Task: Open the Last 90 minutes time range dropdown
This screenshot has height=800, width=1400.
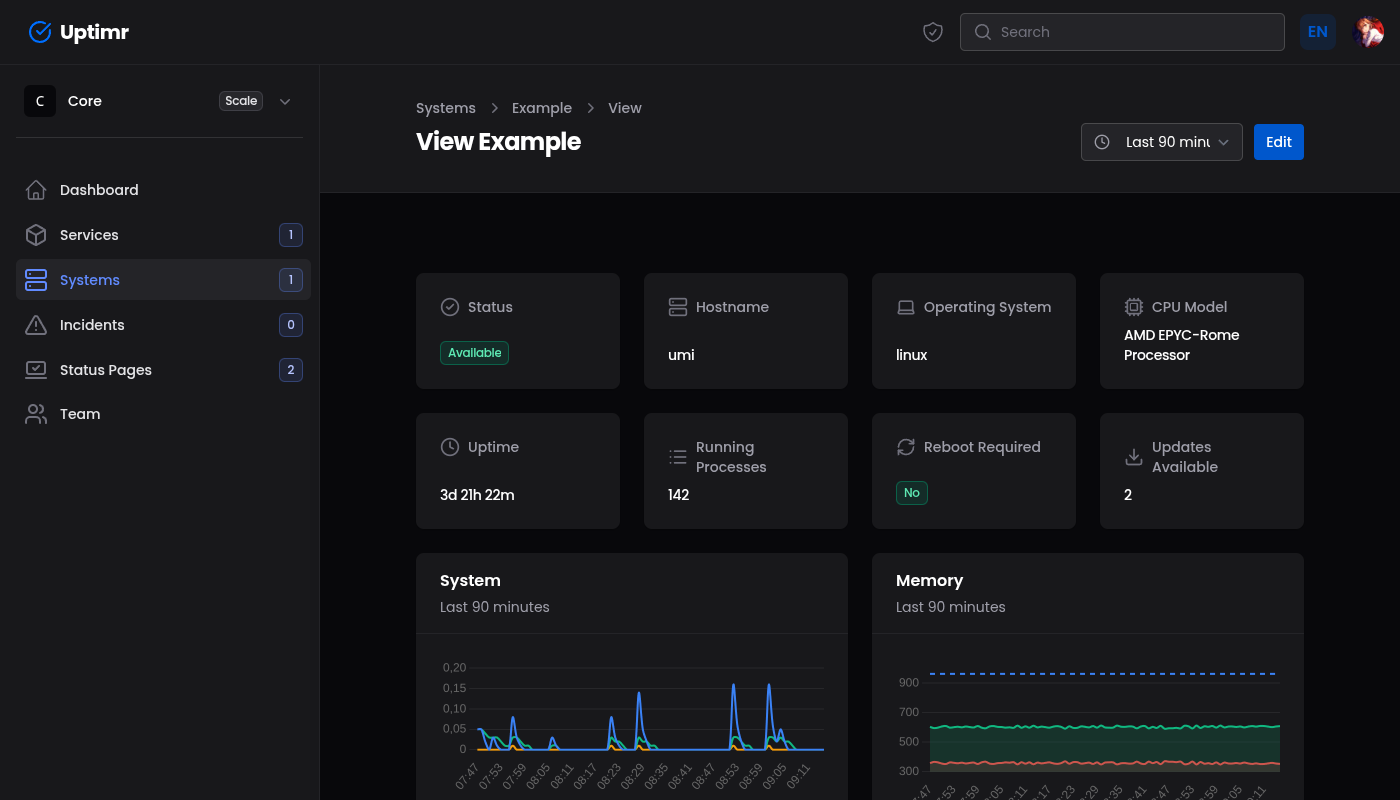Action: click(1162, 142)
